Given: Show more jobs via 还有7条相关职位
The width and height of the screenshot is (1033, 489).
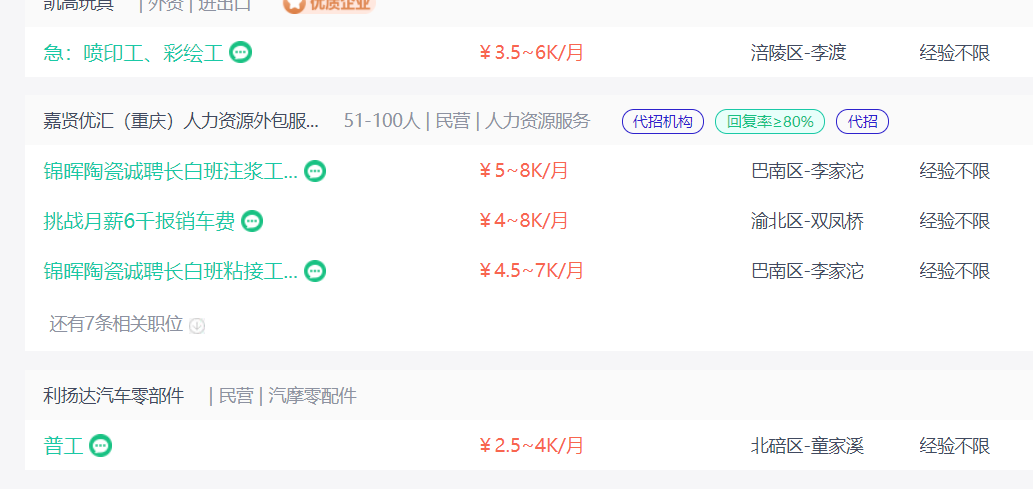Looking at the screenshot, I should [116, 324].
